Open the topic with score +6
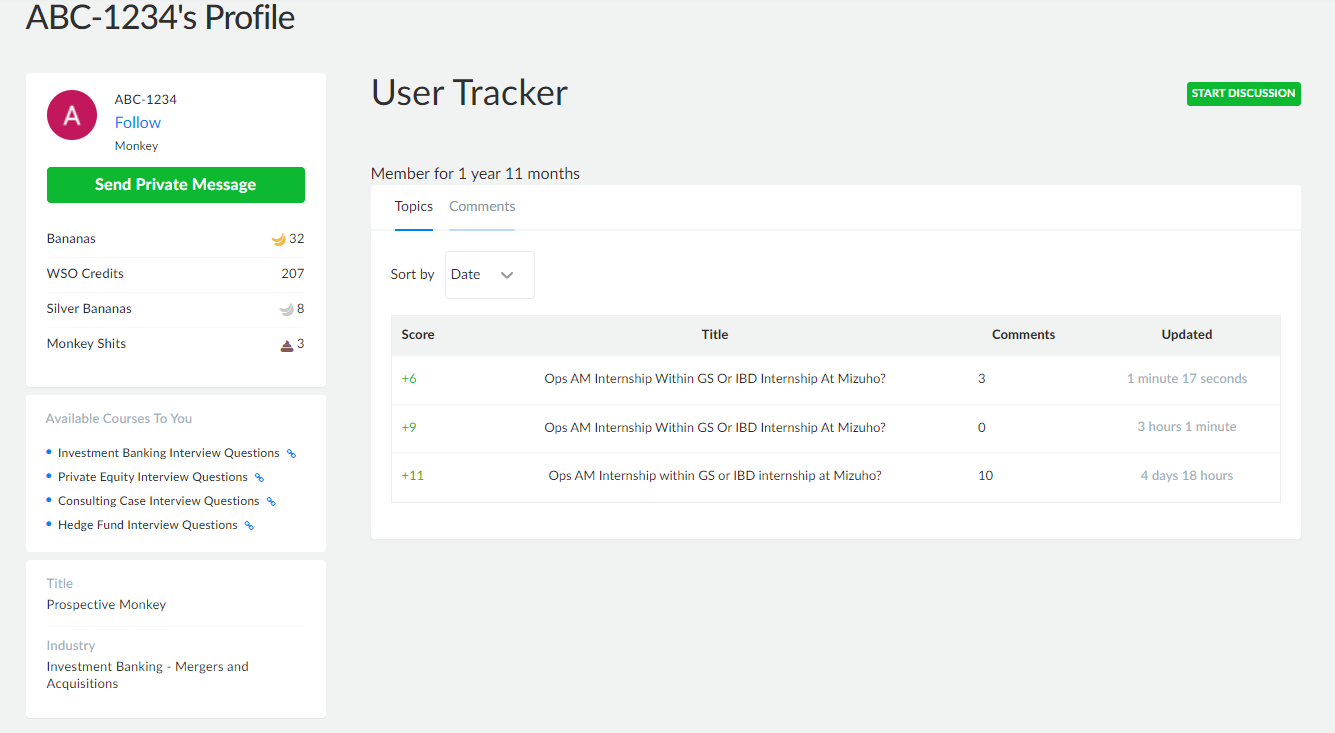The width and height of the screenshot is (1335, 733). tap(715, 379)
